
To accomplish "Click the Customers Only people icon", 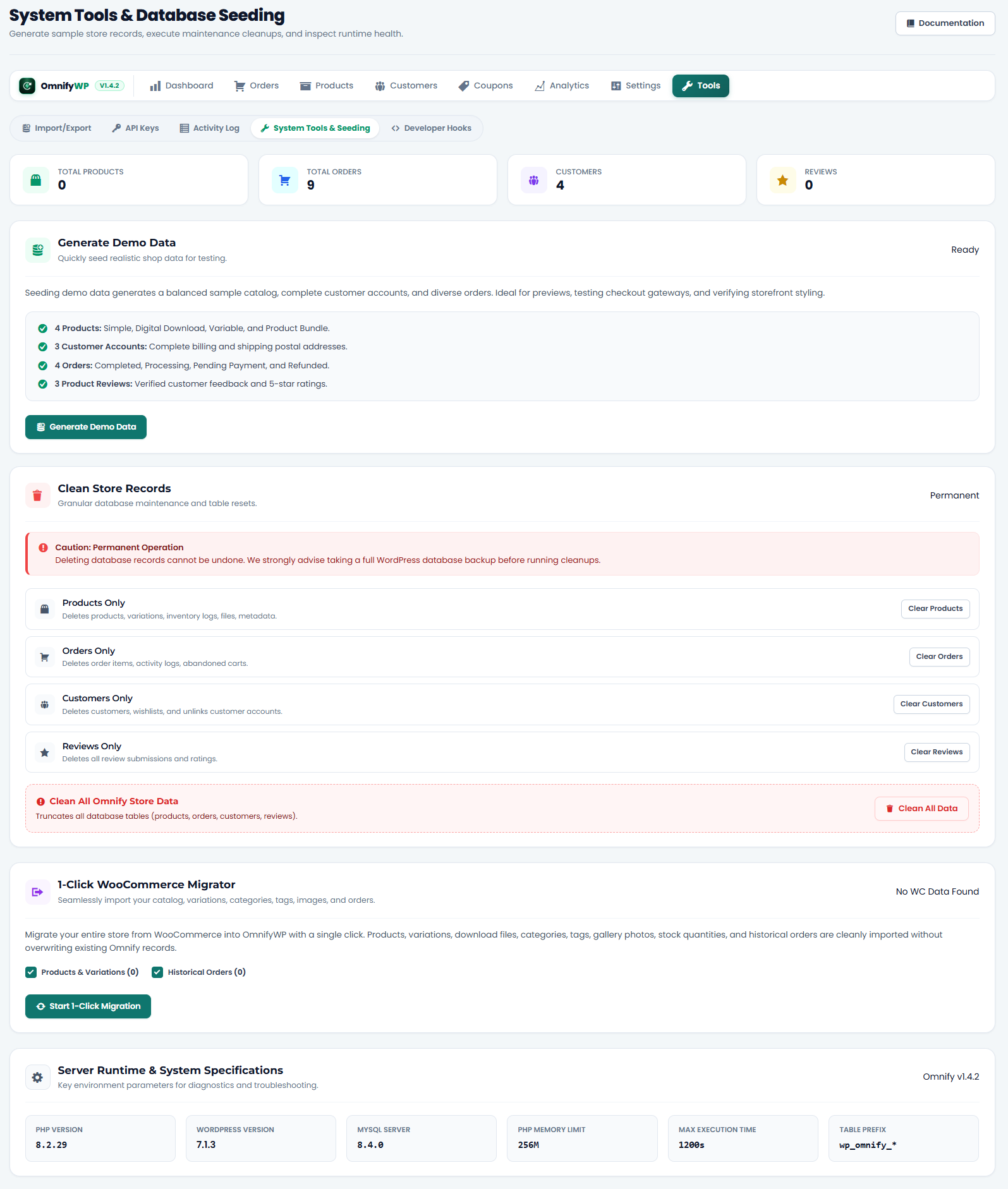I will coord(45,704).
